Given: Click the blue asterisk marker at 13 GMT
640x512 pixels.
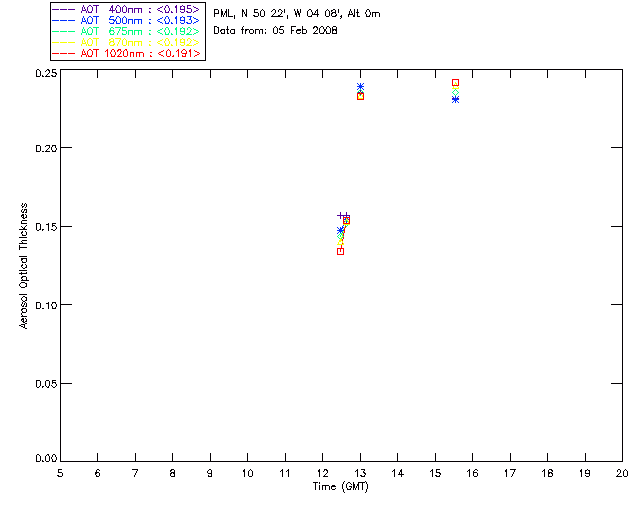Looking at the screenshot, I should point(360,87).
